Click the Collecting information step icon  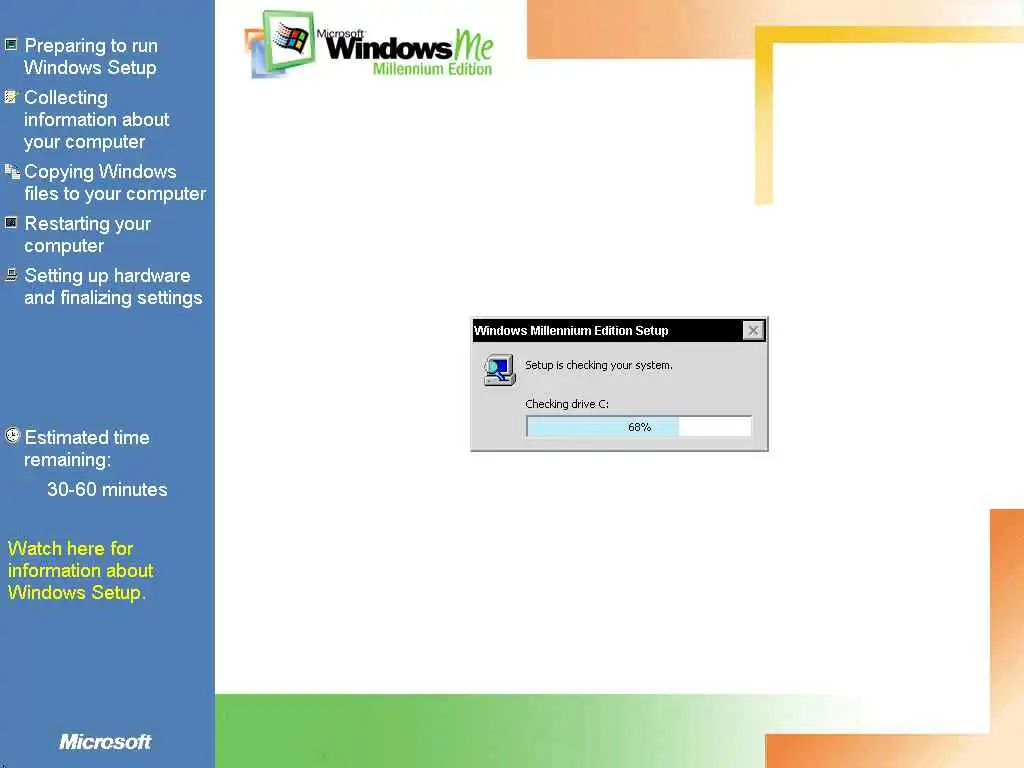coord(11,97)
